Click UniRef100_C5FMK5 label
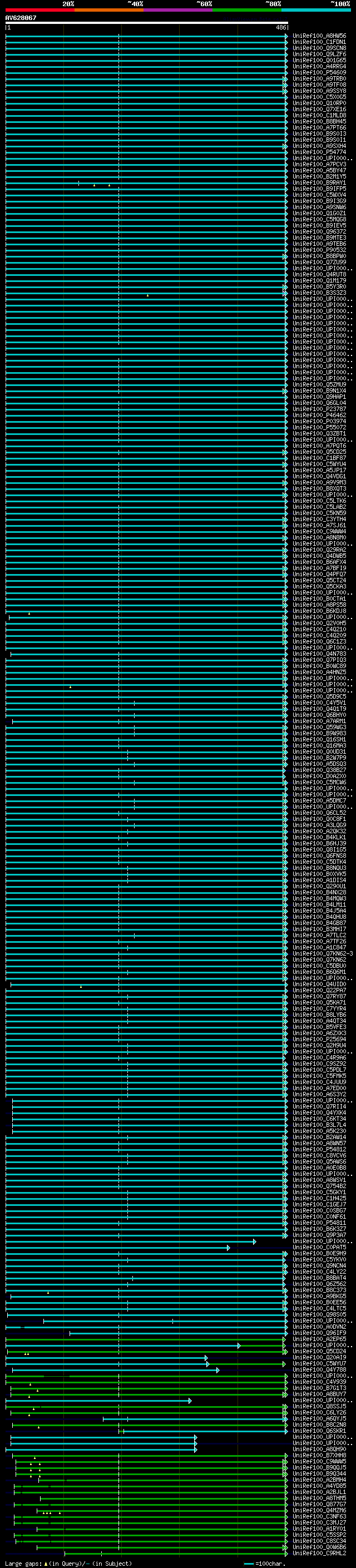Viewport: 356px width, 1568px height. [x=319, y=1076]
